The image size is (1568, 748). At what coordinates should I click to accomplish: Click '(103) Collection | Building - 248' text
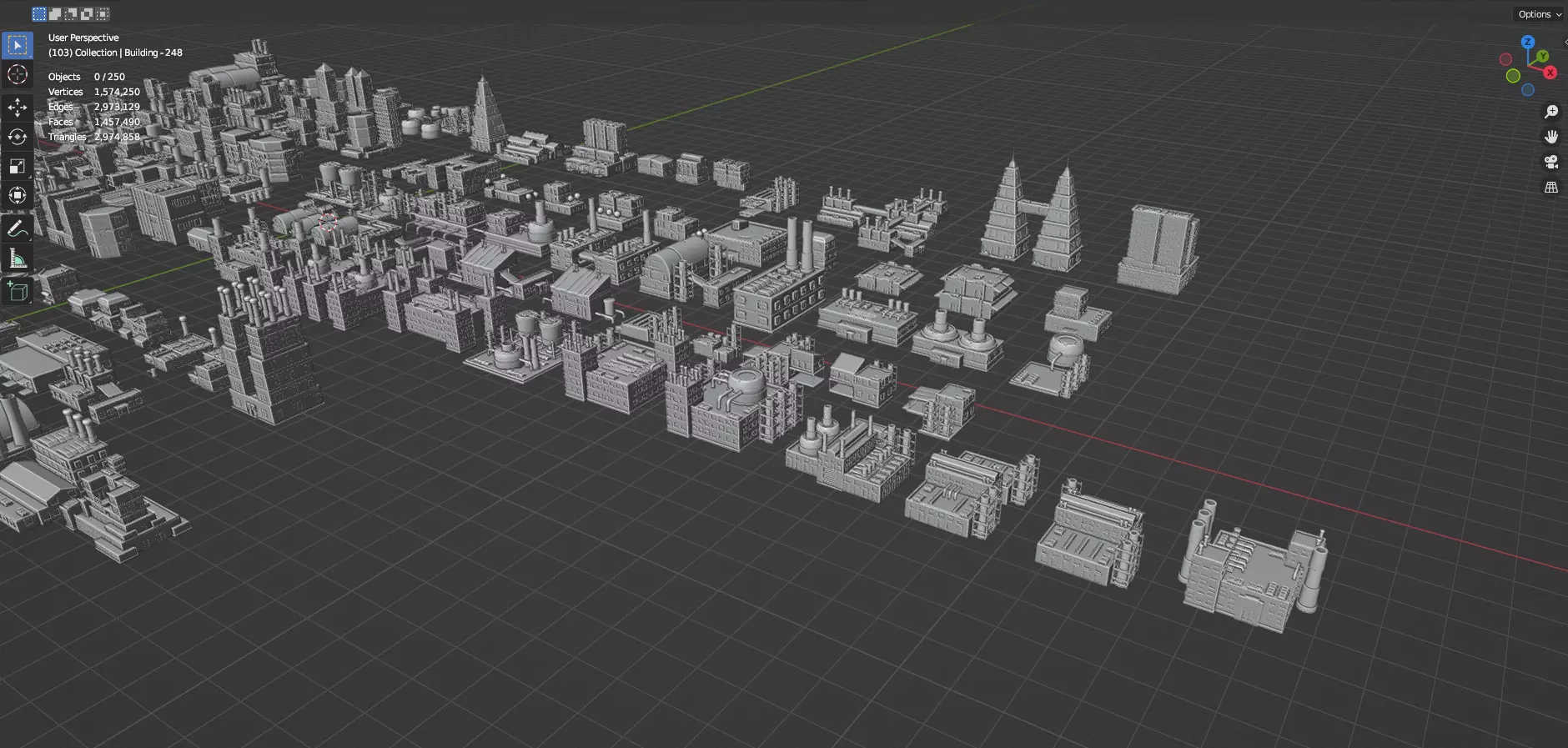(x=115, y=53)
